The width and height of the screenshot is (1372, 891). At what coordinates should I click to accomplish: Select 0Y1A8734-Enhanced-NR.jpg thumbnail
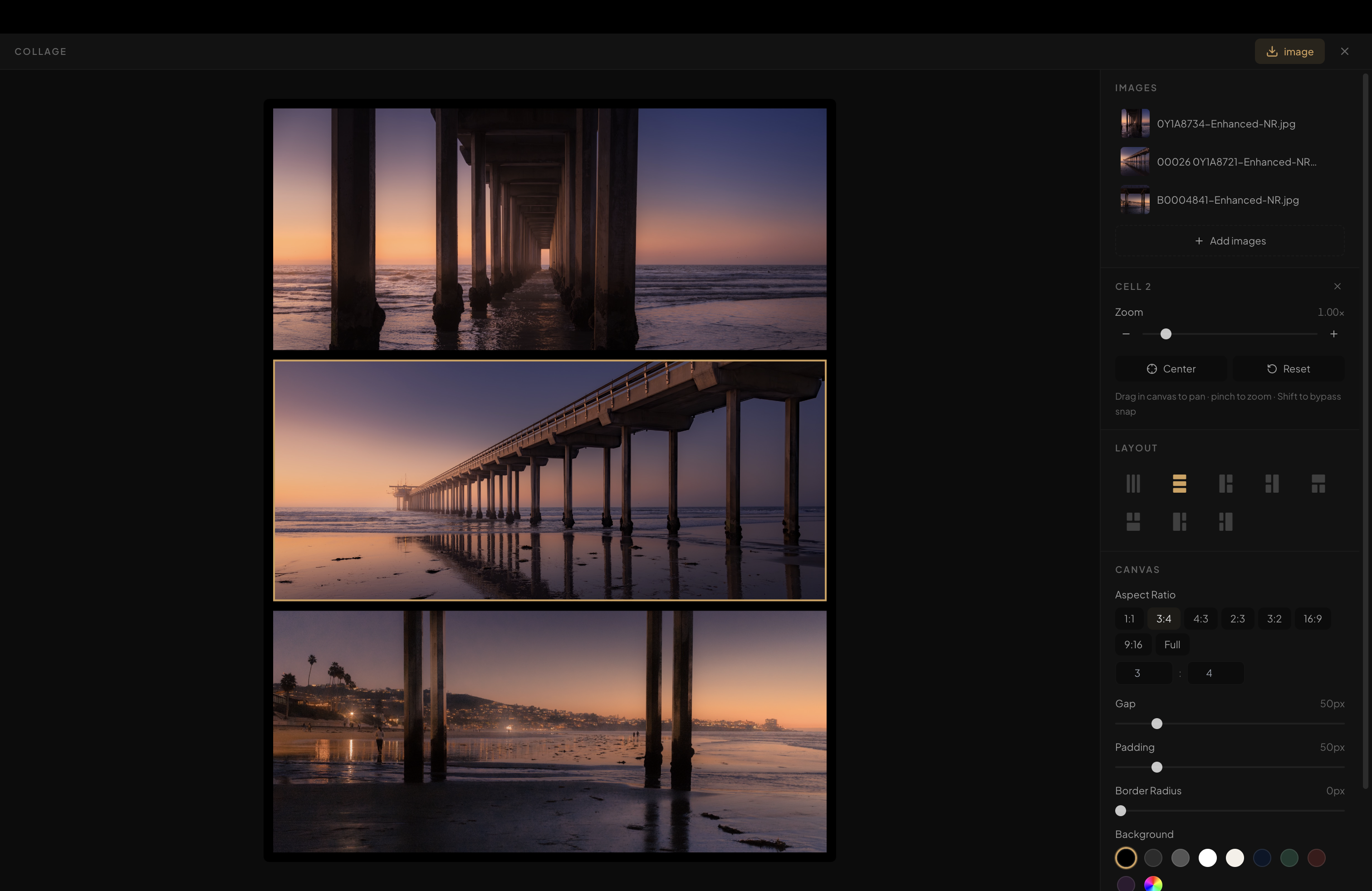click(x=1135, y=123)
